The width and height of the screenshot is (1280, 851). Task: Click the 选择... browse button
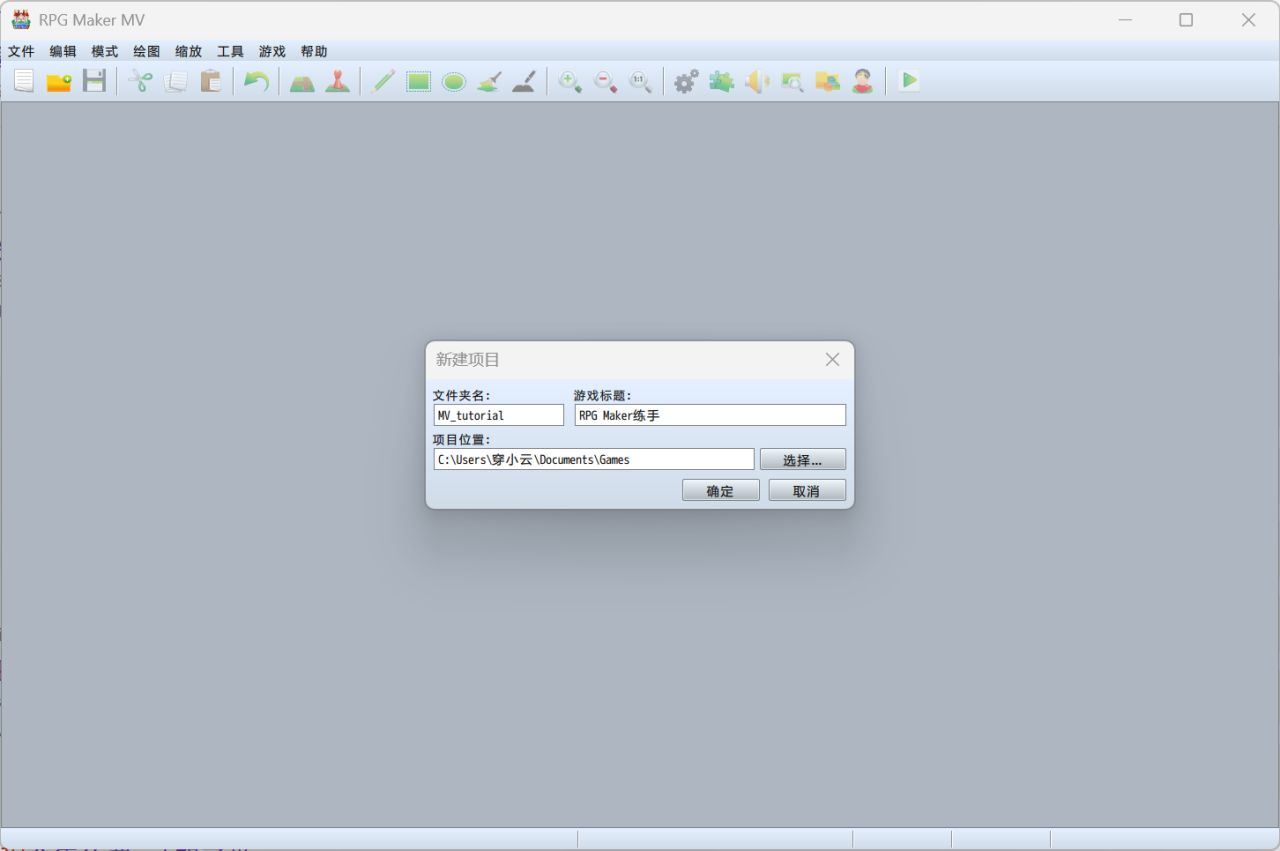click(802, 460)
